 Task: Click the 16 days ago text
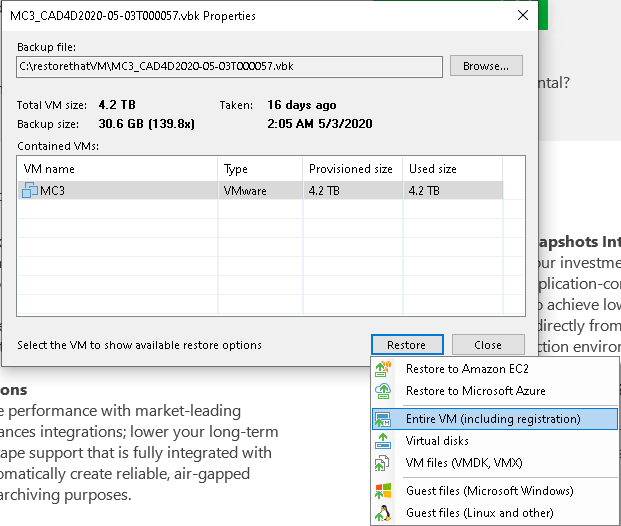tap(302, 105)
